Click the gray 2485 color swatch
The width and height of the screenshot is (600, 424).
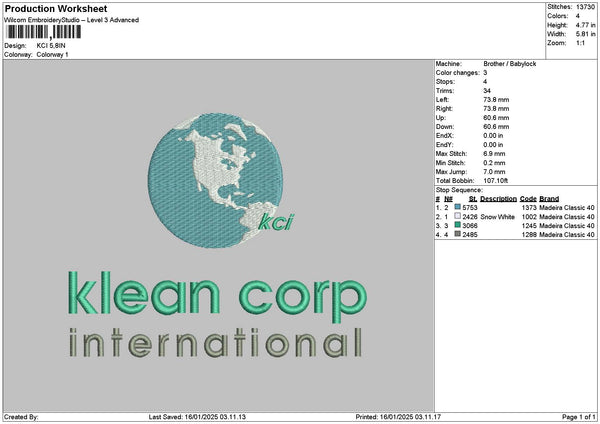(457, 234)
